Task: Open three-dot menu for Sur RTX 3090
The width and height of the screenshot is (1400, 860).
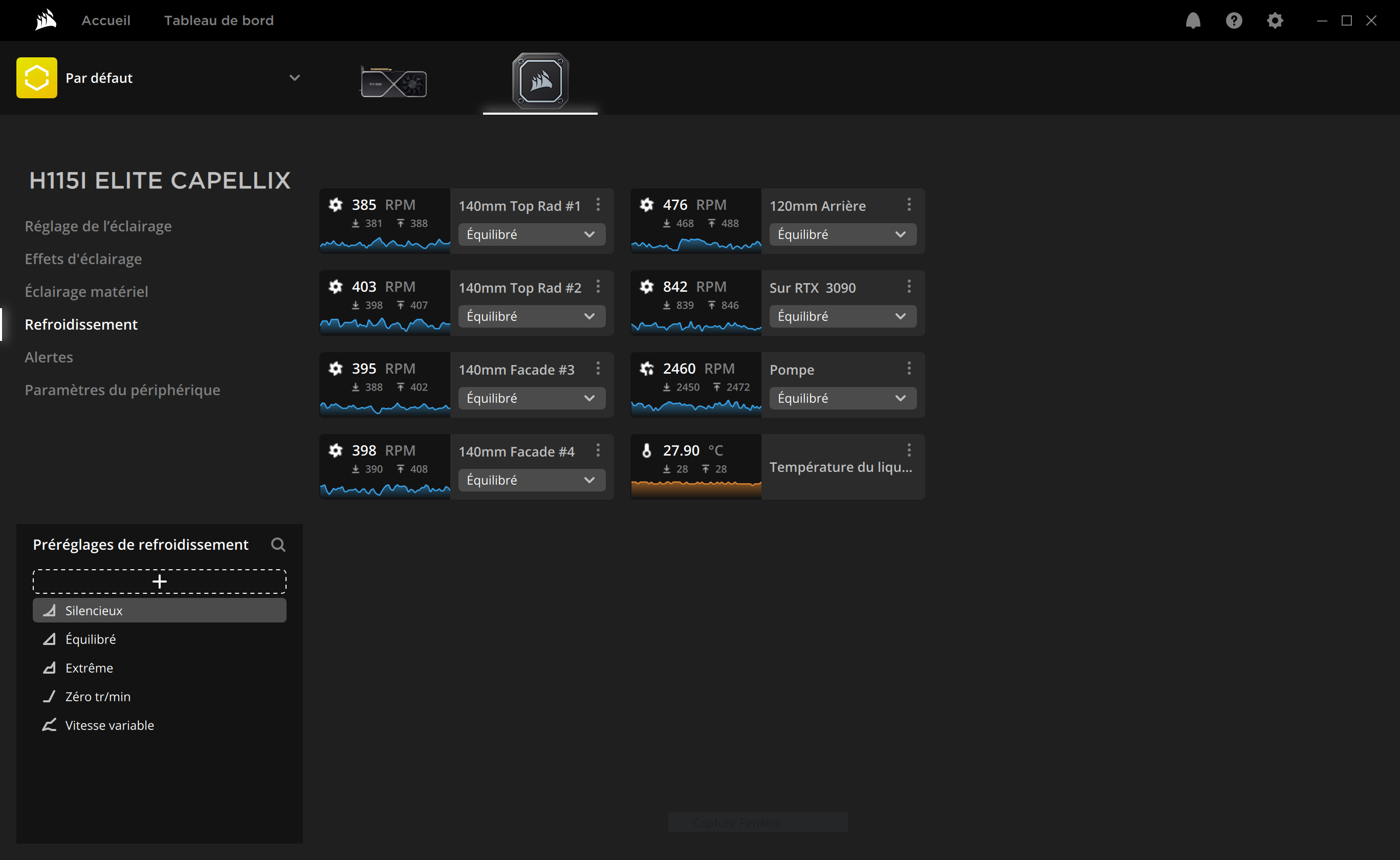Action: click(x=909, y=287)
